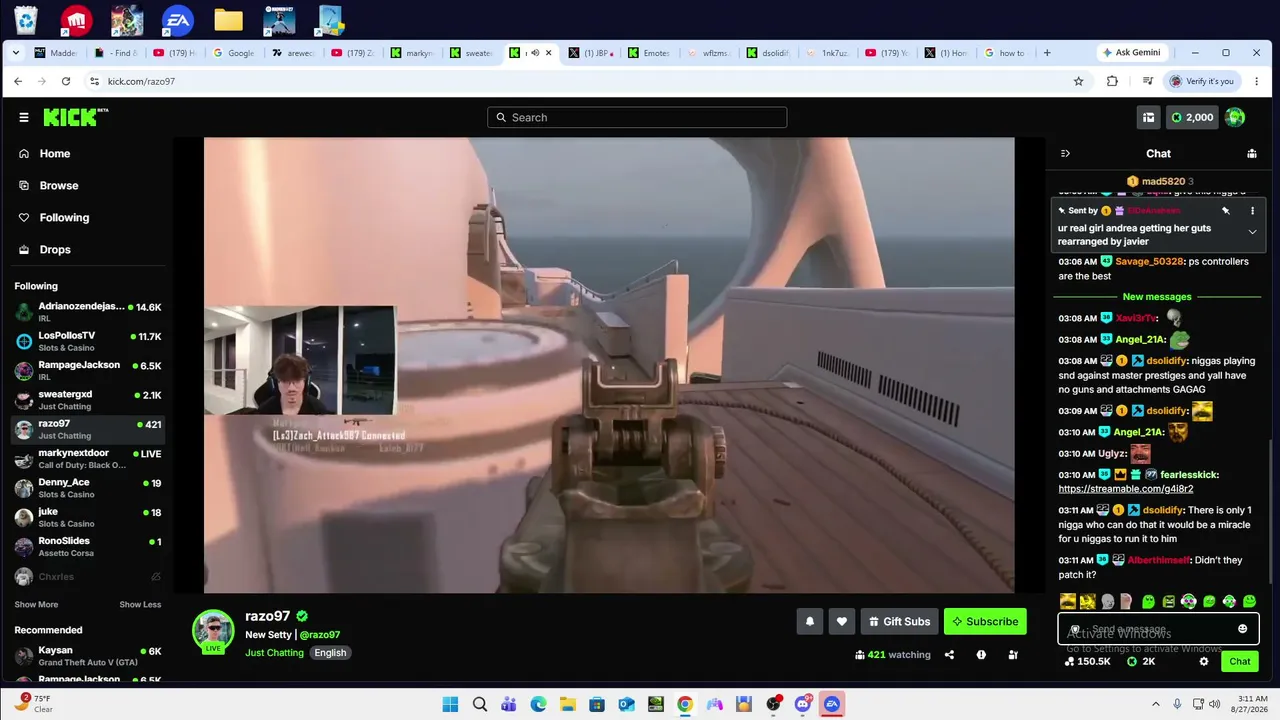Open the pinned message options menu
1280x720 pixels.
1252,211
